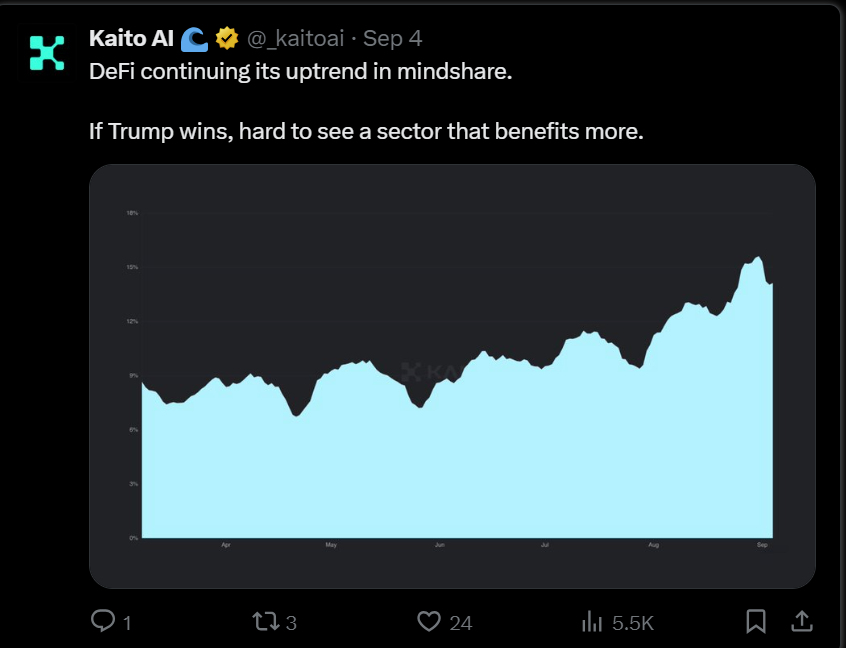Viewport: 846px width, 648px height.
Task: Click the 18% label on chart axis
Action: tap(132, 213)
